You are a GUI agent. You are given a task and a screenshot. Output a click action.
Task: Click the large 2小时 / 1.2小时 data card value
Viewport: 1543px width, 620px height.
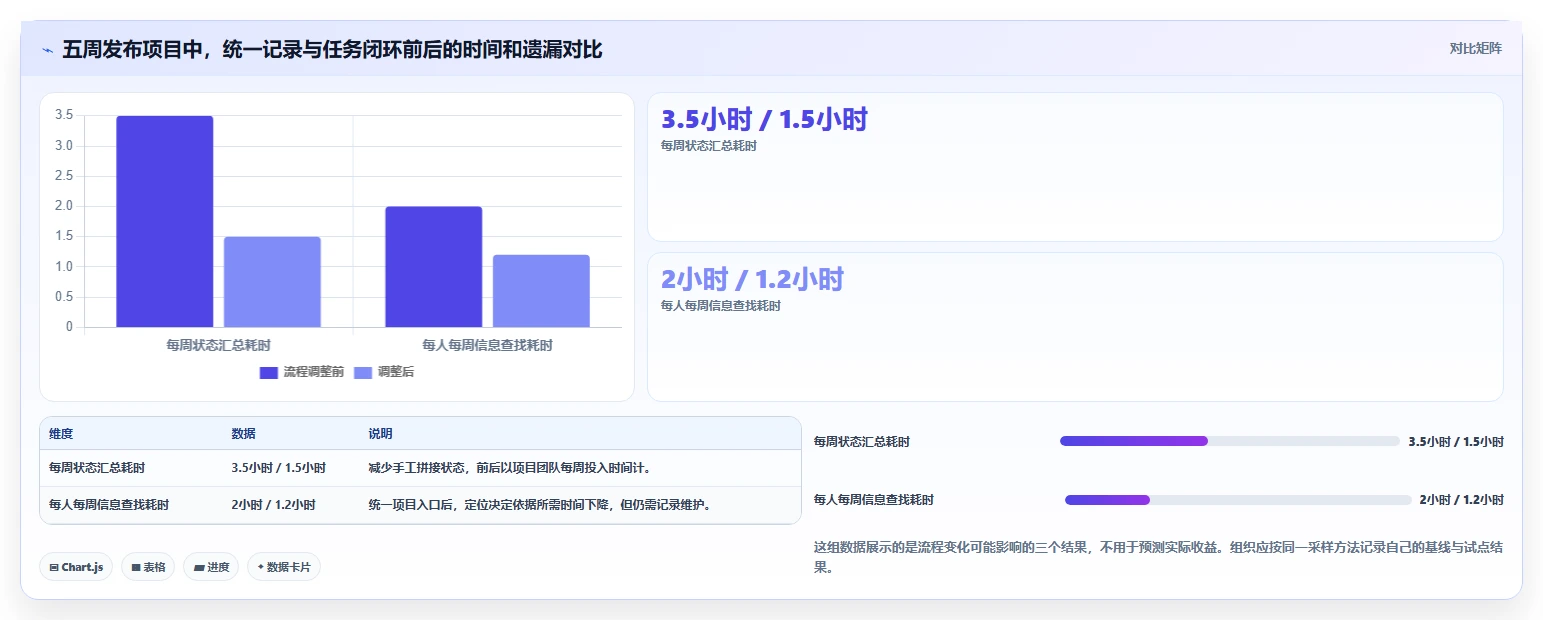(752, 279)
